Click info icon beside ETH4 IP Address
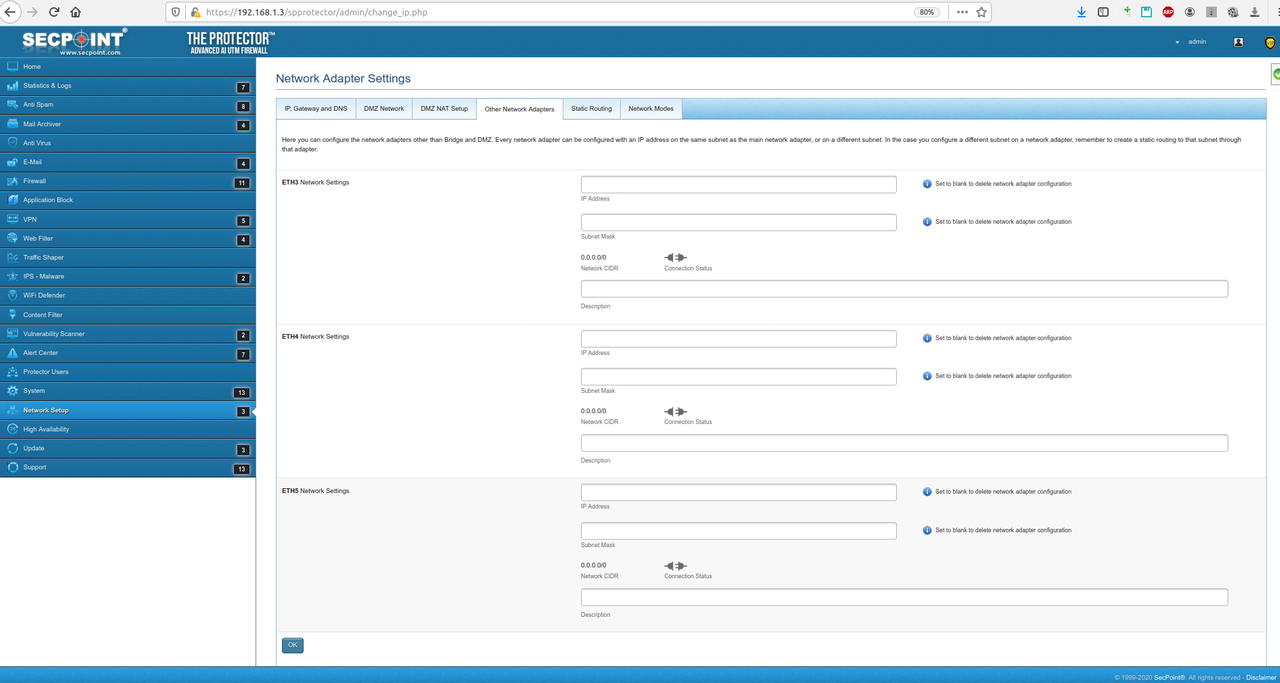This screenshot has height=683, width=1280. coord(927,338)
